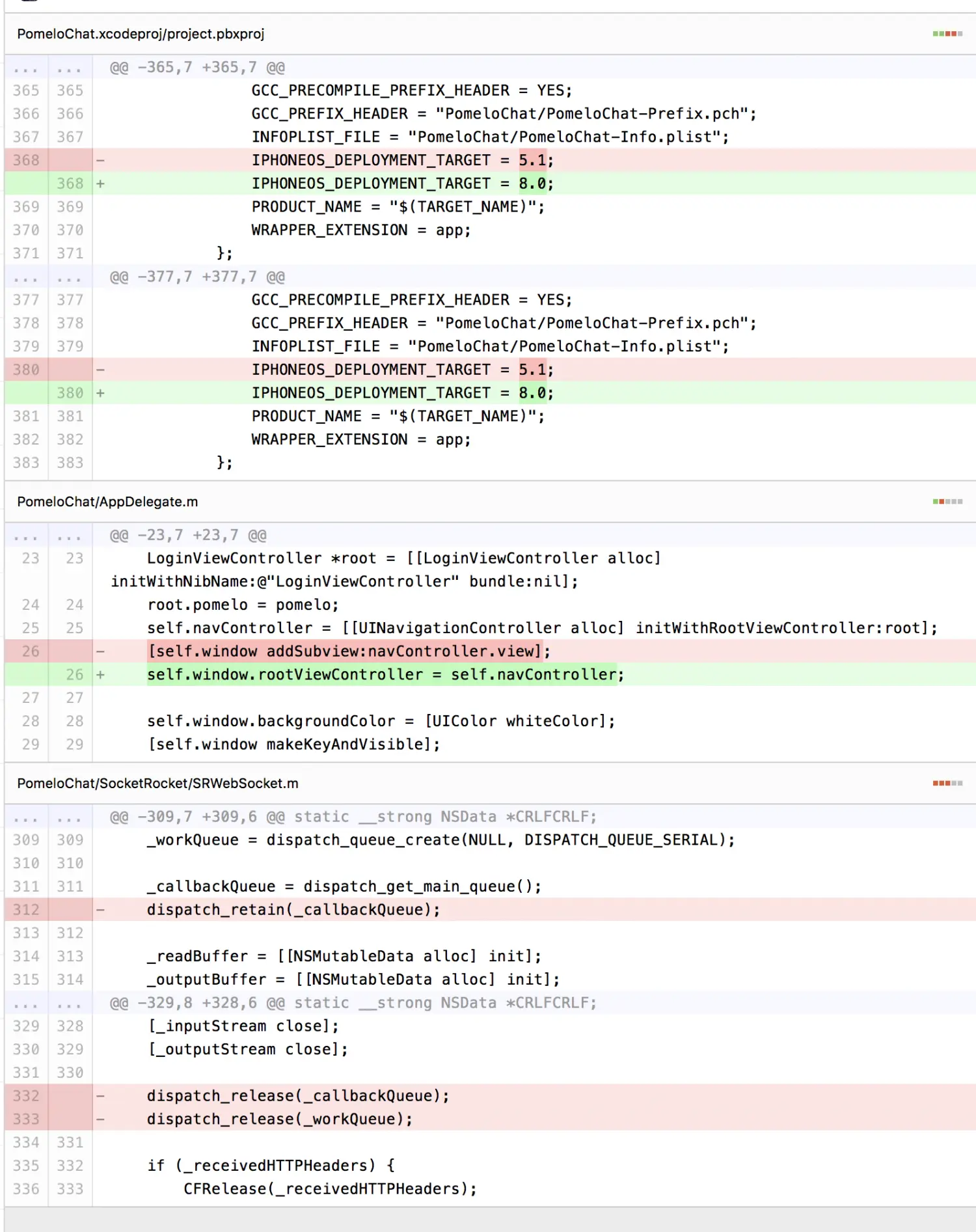Click the root.pomelo = pomelo line
Viewport: 976px width, 1232px height.
(x=490, y=605)
